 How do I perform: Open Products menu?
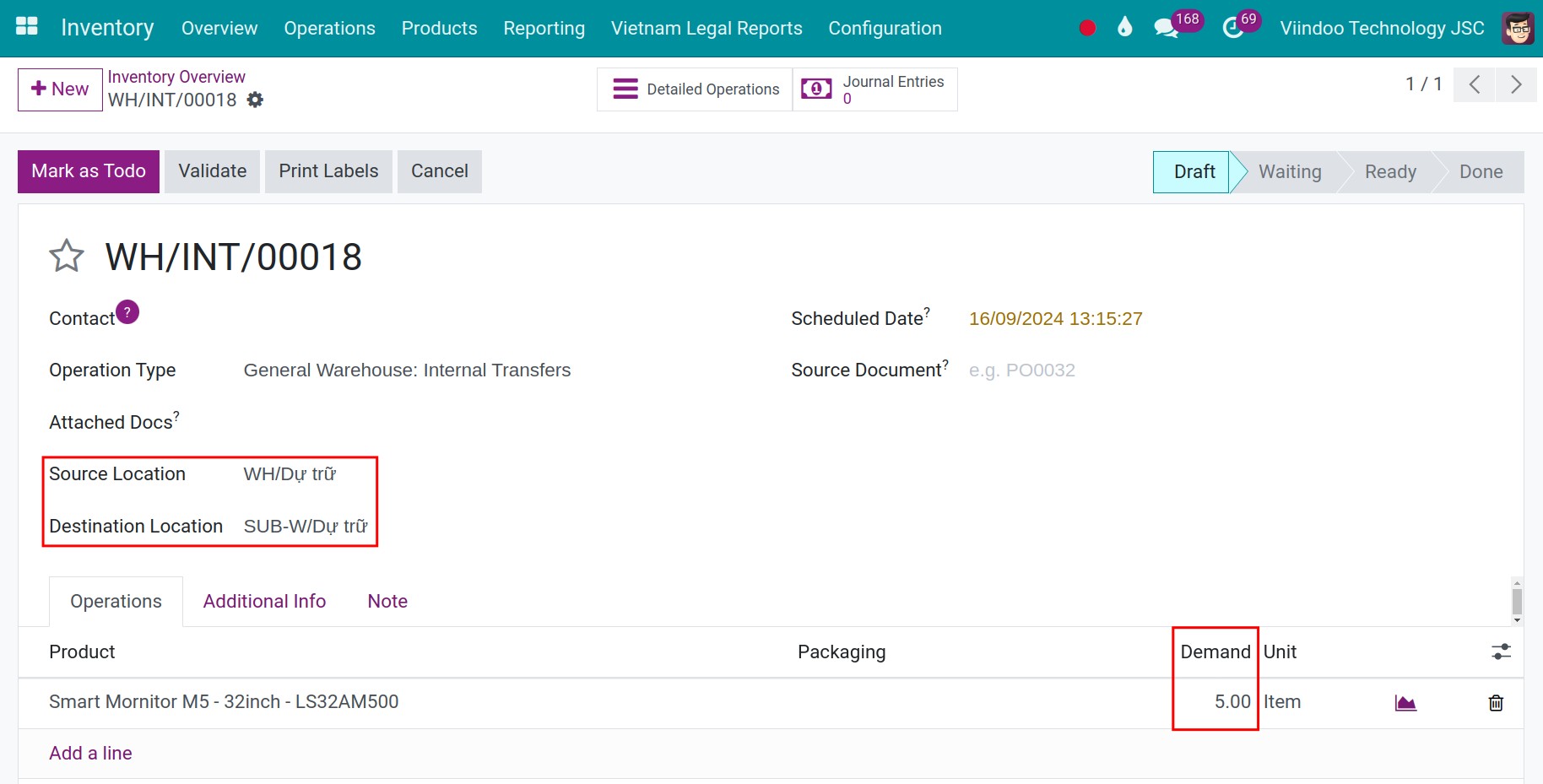[x=439, y=28]
